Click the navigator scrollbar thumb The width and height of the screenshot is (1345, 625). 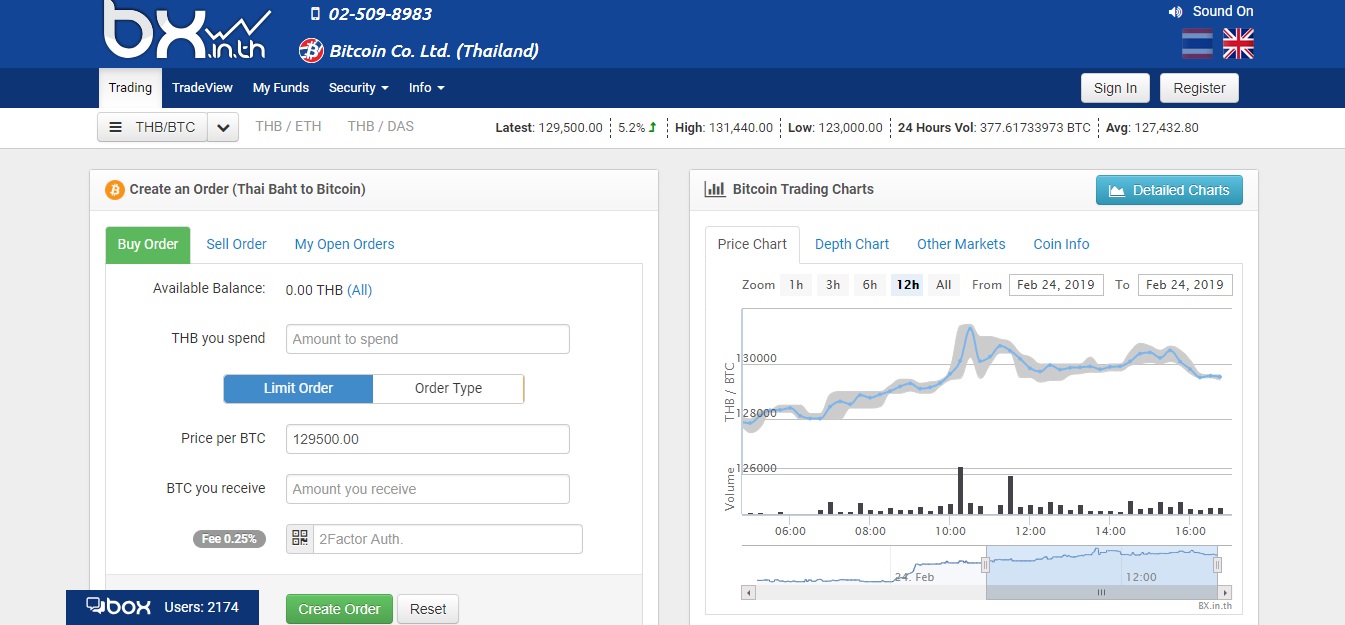(x=1101, y=593)
